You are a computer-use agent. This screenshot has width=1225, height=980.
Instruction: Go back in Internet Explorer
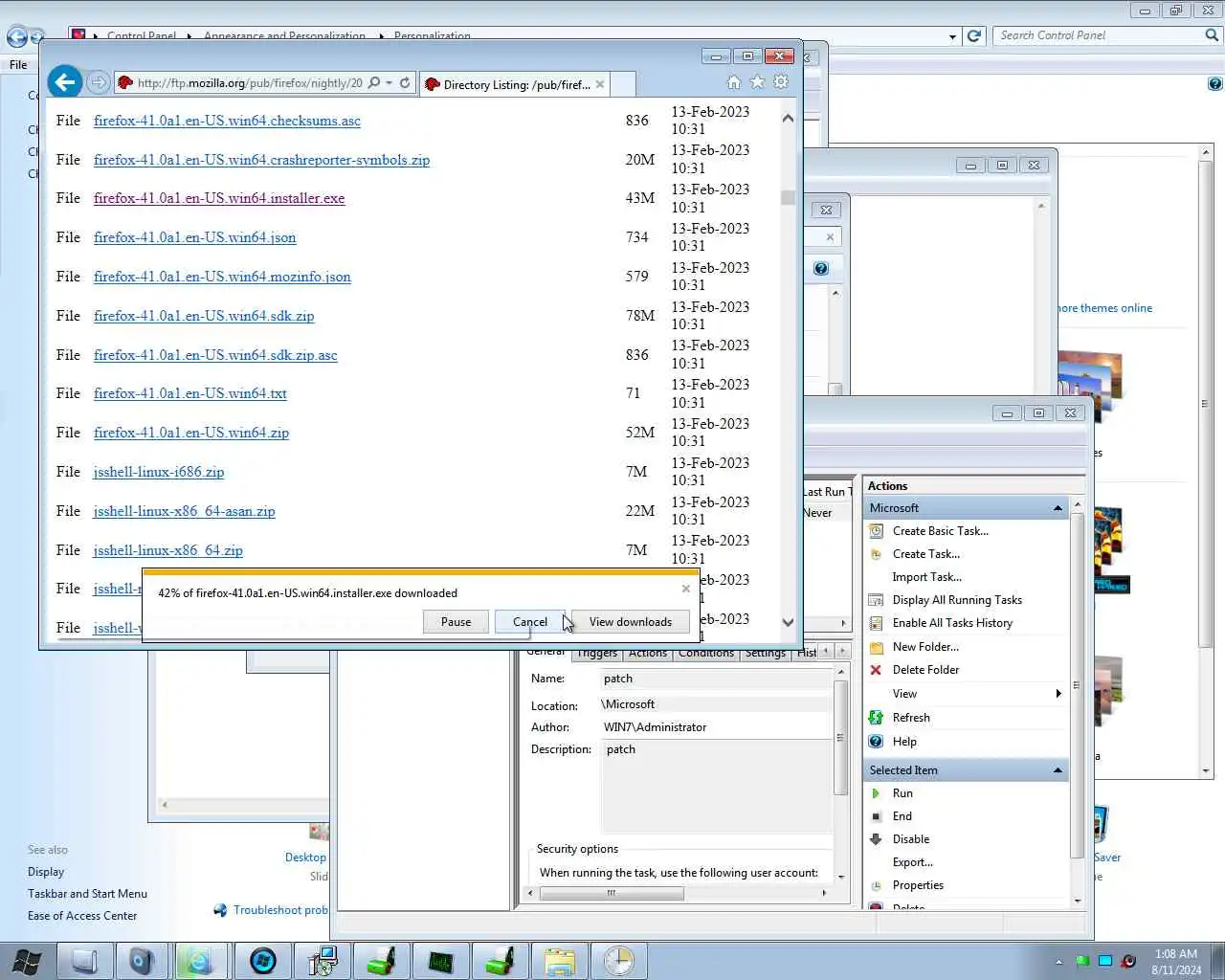click(x=64, y=82)
